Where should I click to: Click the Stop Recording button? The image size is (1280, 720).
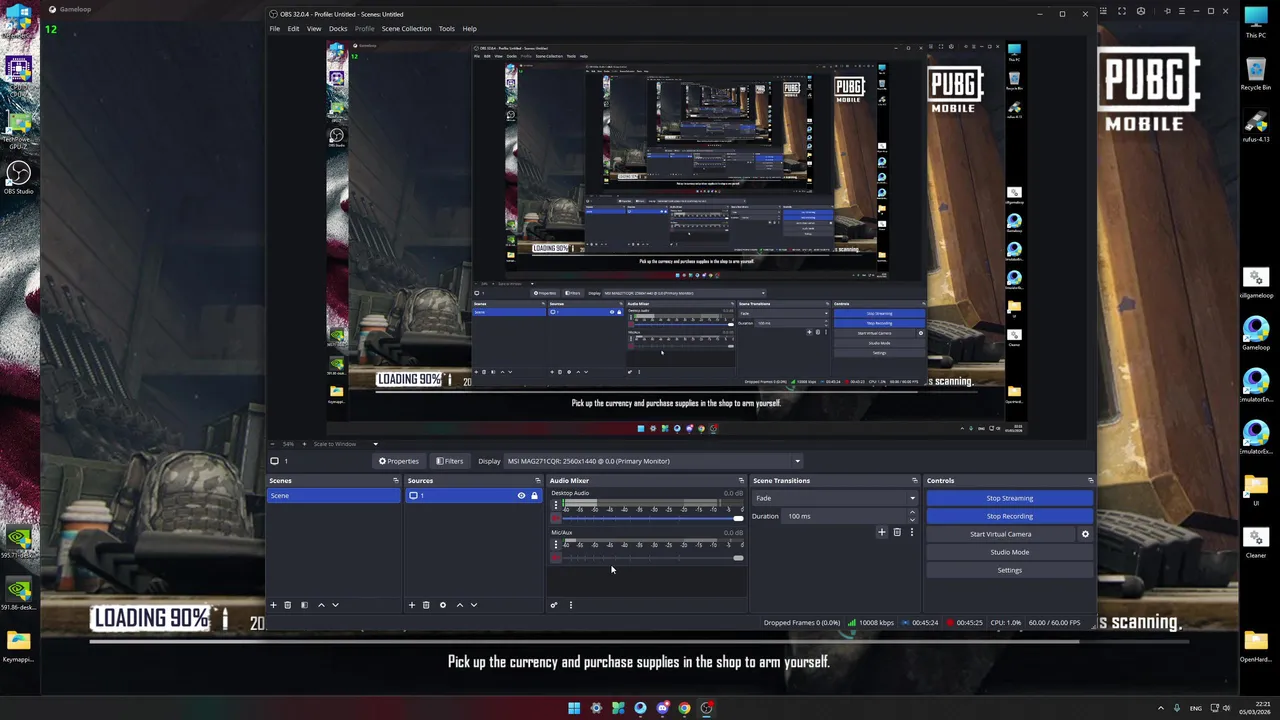click(1009, 516)
